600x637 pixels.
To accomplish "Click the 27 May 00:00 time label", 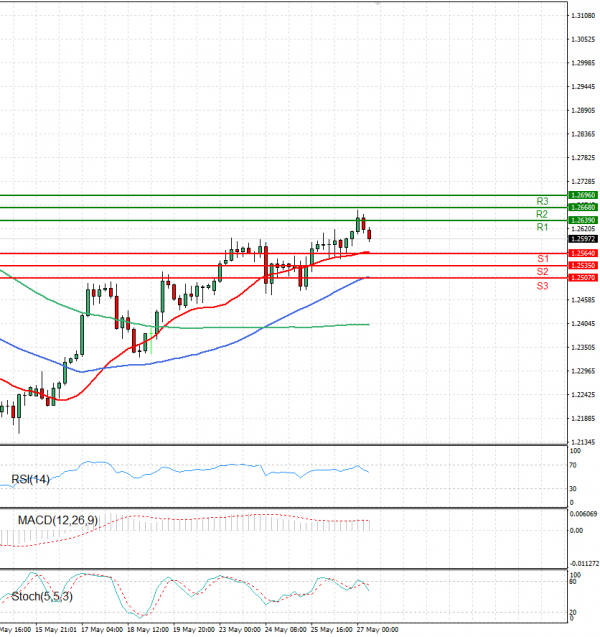I will [x=377, y=630].
